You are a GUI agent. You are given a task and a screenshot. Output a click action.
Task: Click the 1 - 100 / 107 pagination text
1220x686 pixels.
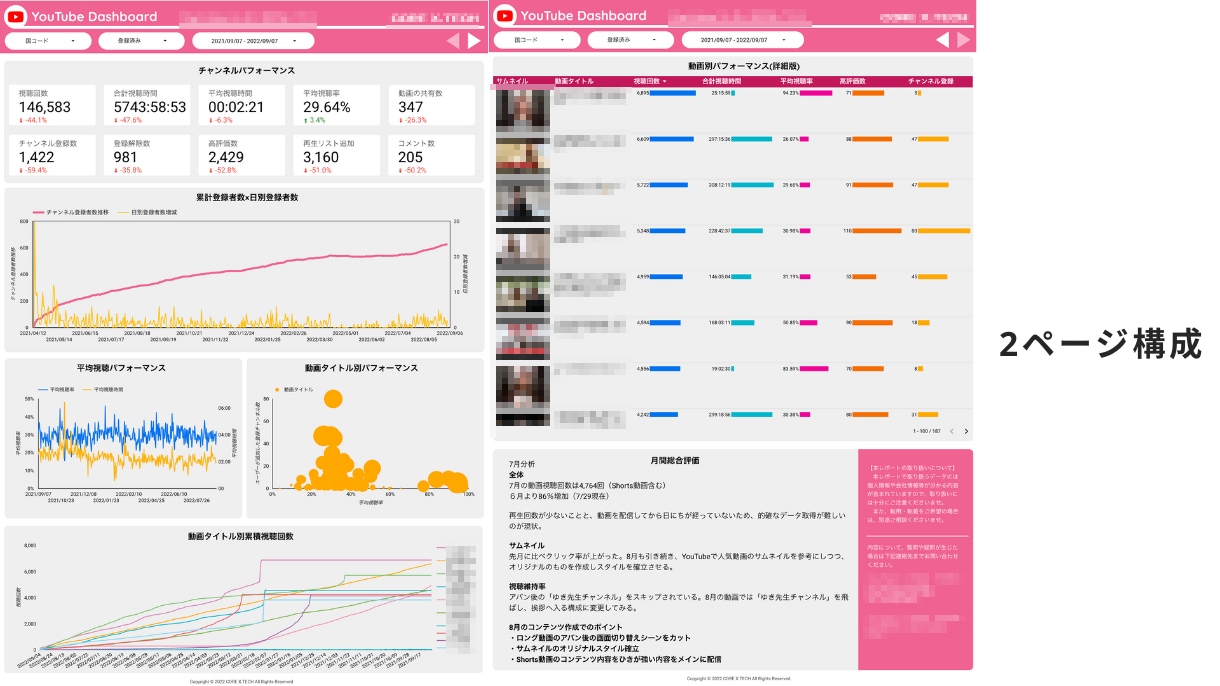(x=927, y=431)
